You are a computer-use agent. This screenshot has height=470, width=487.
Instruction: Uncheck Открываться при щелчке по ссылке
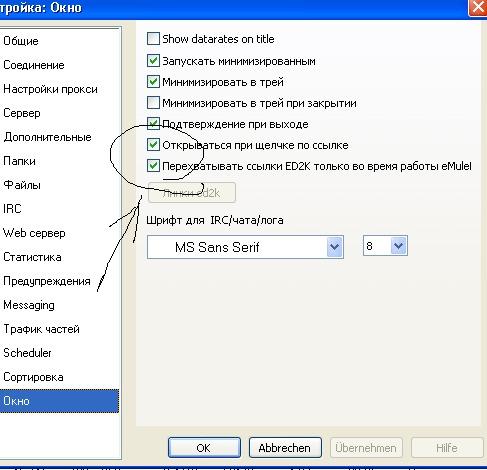point(153,145)
